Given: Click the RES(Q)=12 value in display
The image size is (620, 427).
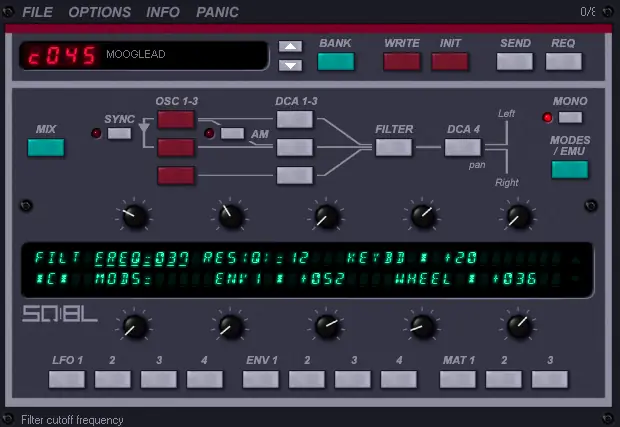Looking at the screenshot, I should tap(256, 258).
